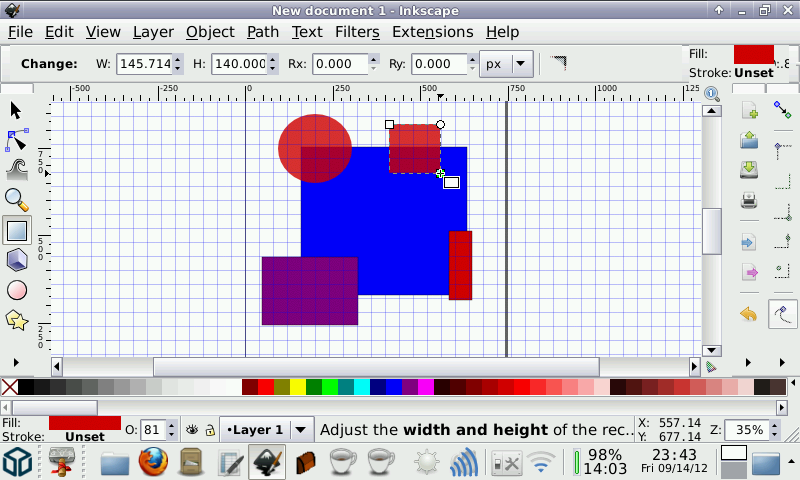
Task: Select the Star polygon tool
Action: 16,320
